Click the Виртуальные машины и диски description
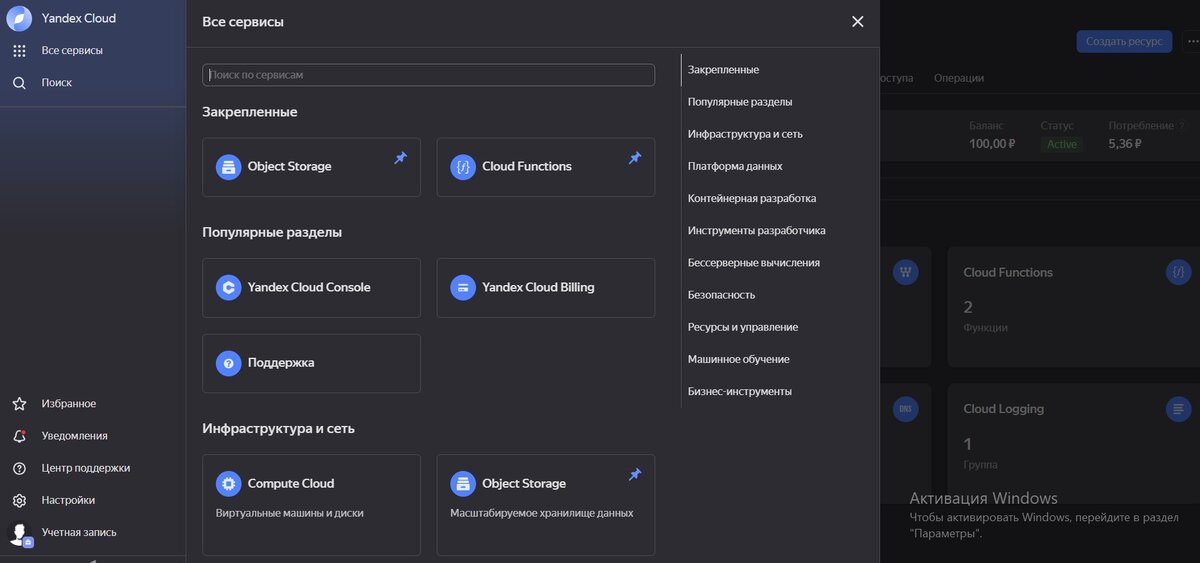 (290, 513)
